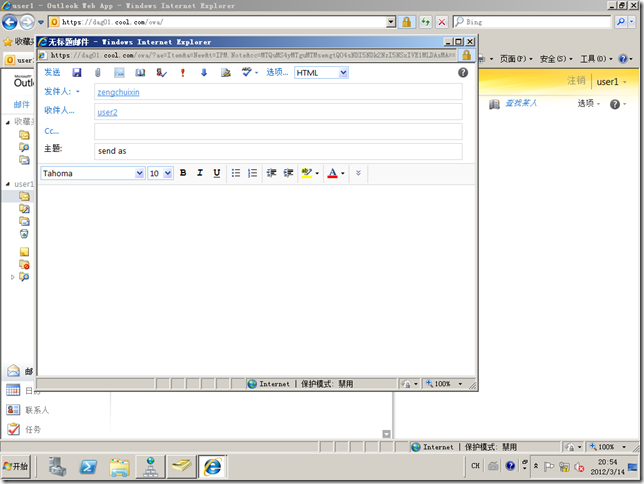Click the IE back navigation button

[10, 22]
